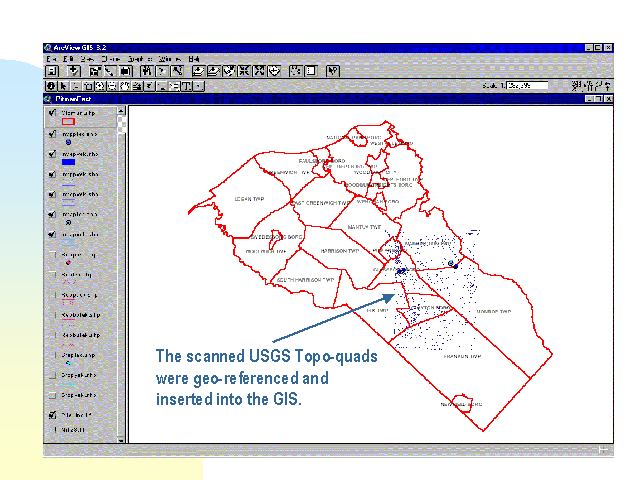Click the View window title bar
This screenshot has height=480, width=640.
(x=300, y=99)
